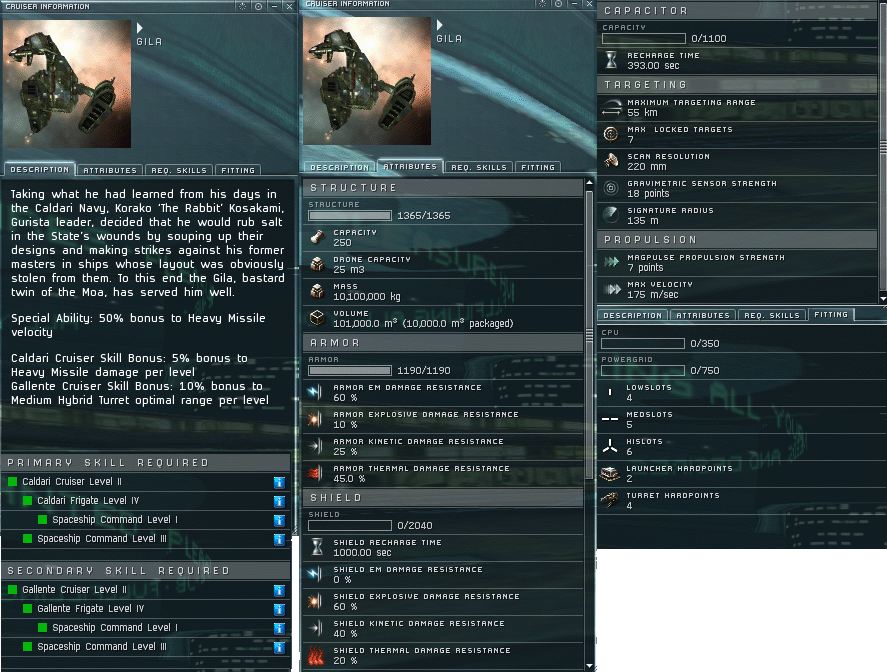Open the Req. Skills tab in middle window
The image size is (887, 672).
(479, 167)
